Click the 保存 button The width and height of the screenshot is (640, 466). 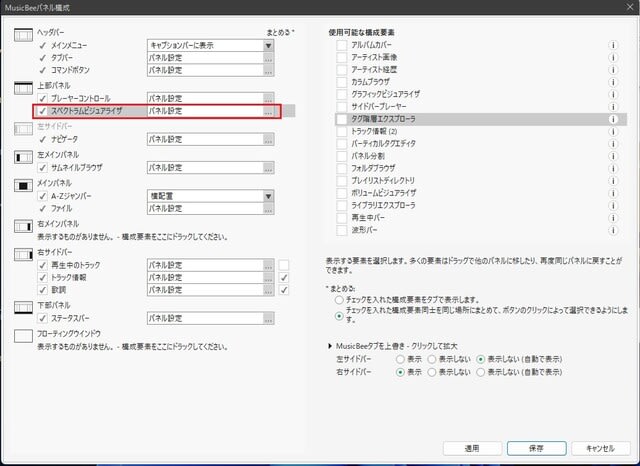point(536,448)
